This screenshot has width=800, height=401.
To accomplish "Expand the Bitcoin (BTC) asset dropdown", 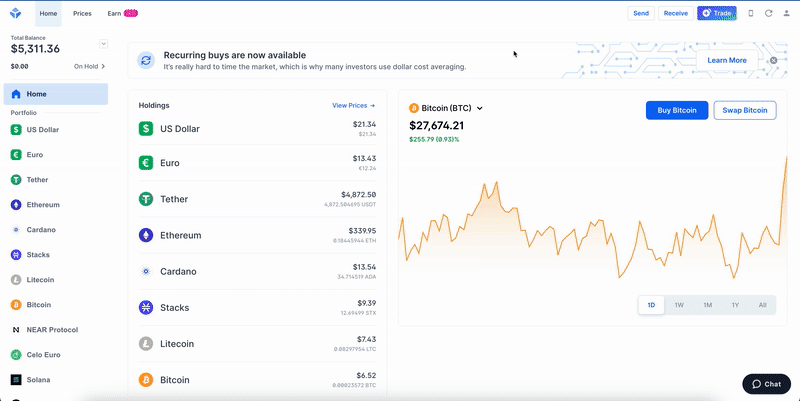I will click(x=480, y=108).
